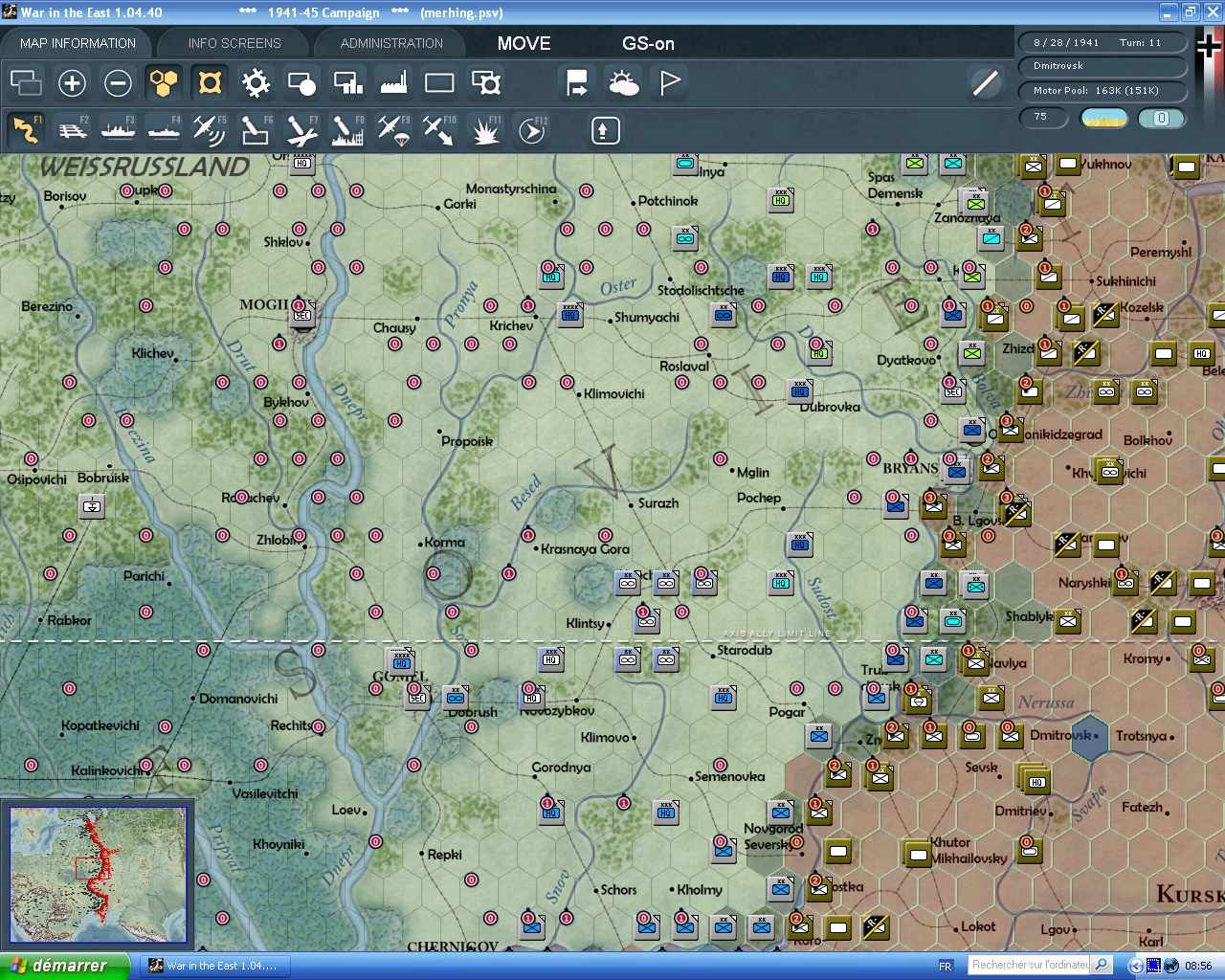This screenshot has width=1225, height=980.
Task: Toggle the highlighted unit counter display icon
Action: coord(210,83)
